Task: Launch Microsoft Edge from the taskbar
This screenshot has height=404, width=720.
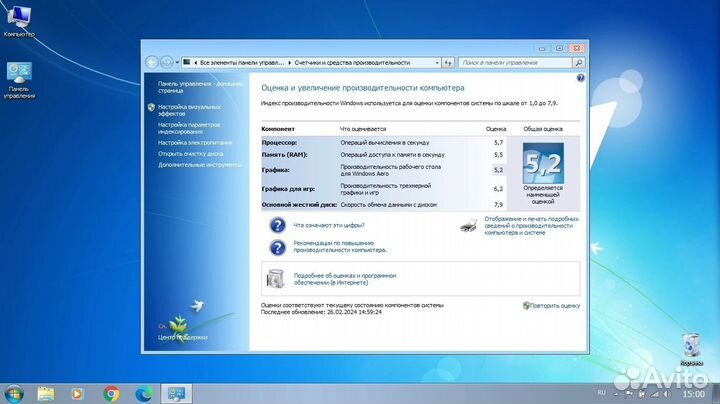Action: [x=144, y=393]
